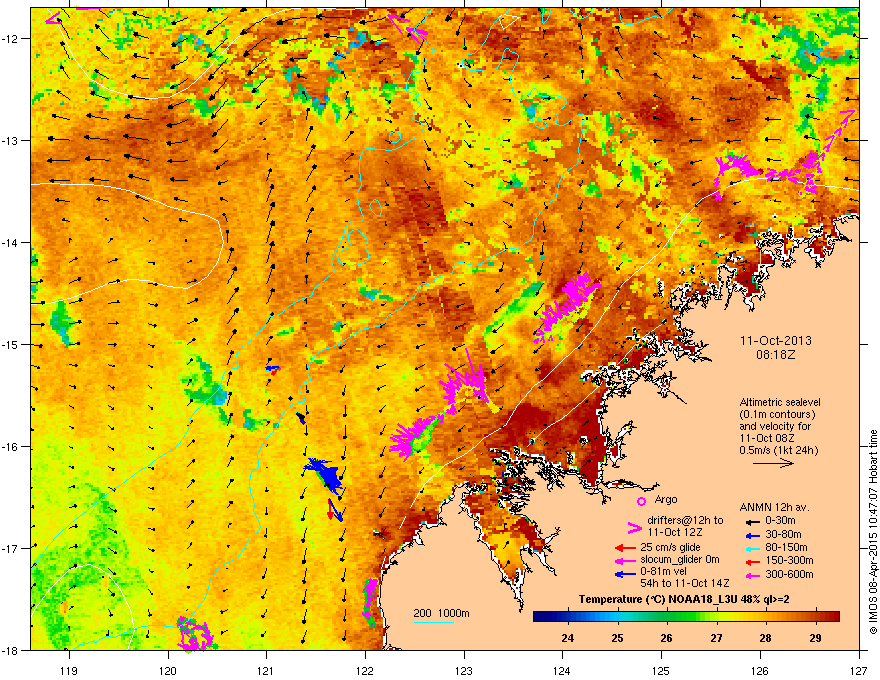This screenshot has width=880, height=680.
Task: Click the dark blue end of the colorbar
Action: pyautogui.click(x=538, y=617)
